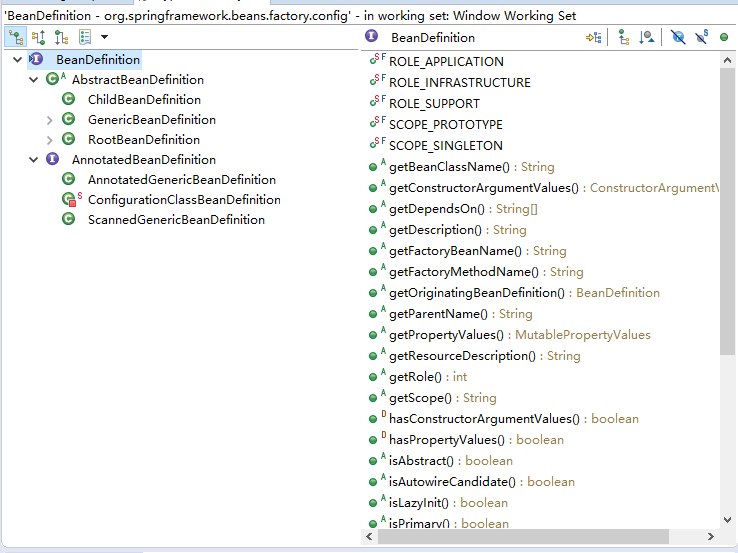This screenshot has width=738, height=553.
Task: Select GenericBeanDefinition in the tree
Action: (x=152, y=120)
